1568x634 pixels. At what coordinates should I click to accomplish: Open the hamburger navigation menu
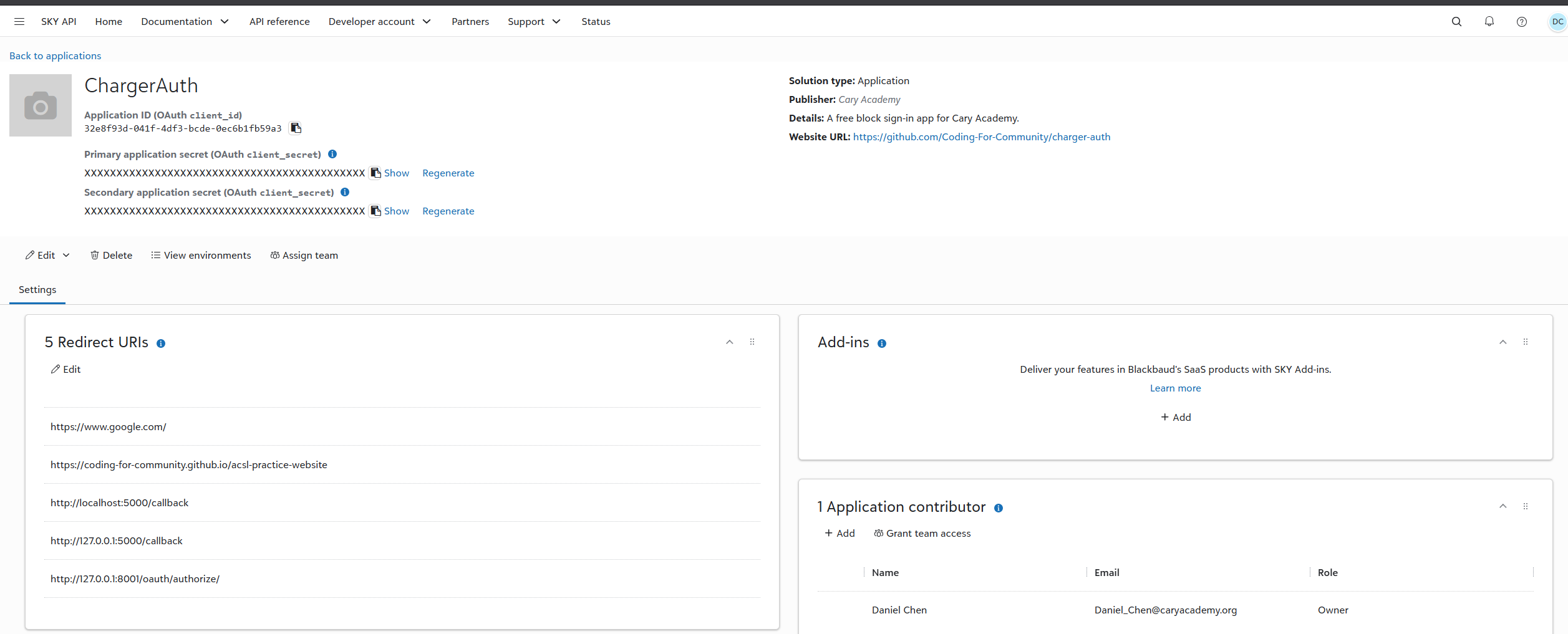[19, 21]
